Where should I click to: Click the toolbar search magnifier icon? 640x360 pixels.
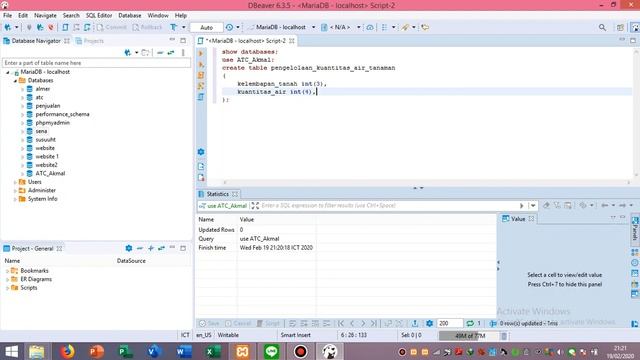coord(602,27)
